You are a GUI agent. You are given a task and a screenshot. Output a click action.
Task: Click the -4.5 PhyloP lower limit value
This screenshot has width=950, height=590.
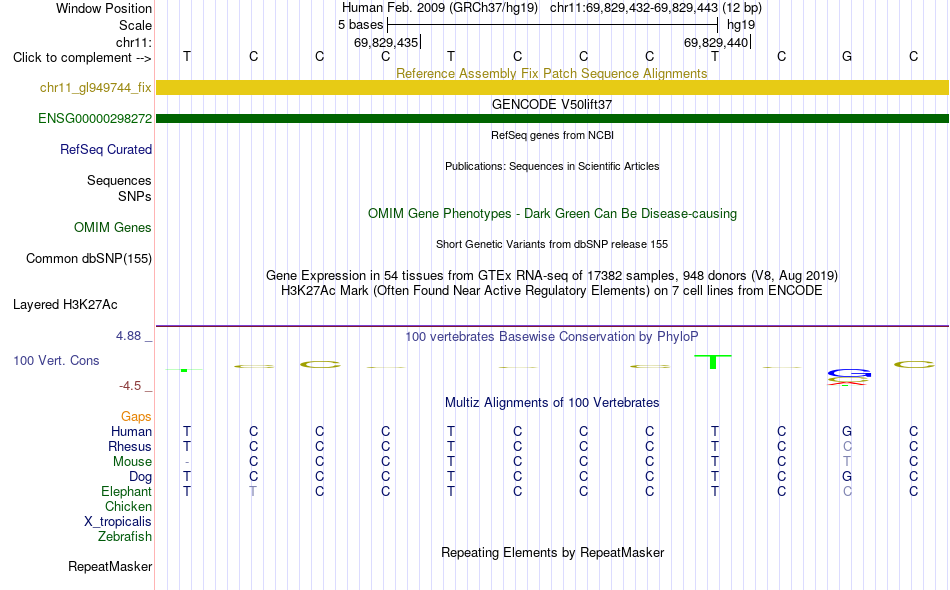pyautogui.click(x=130, y=385)
